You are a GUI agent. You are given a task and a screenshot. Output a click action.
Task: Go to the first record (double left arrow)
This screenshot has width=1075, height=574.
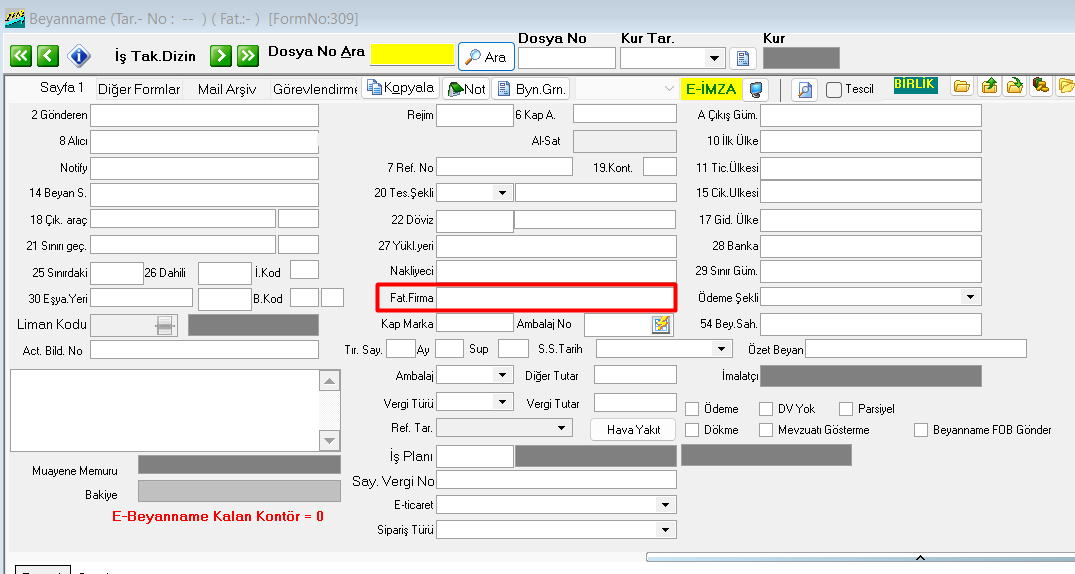(x=20, y=56)
